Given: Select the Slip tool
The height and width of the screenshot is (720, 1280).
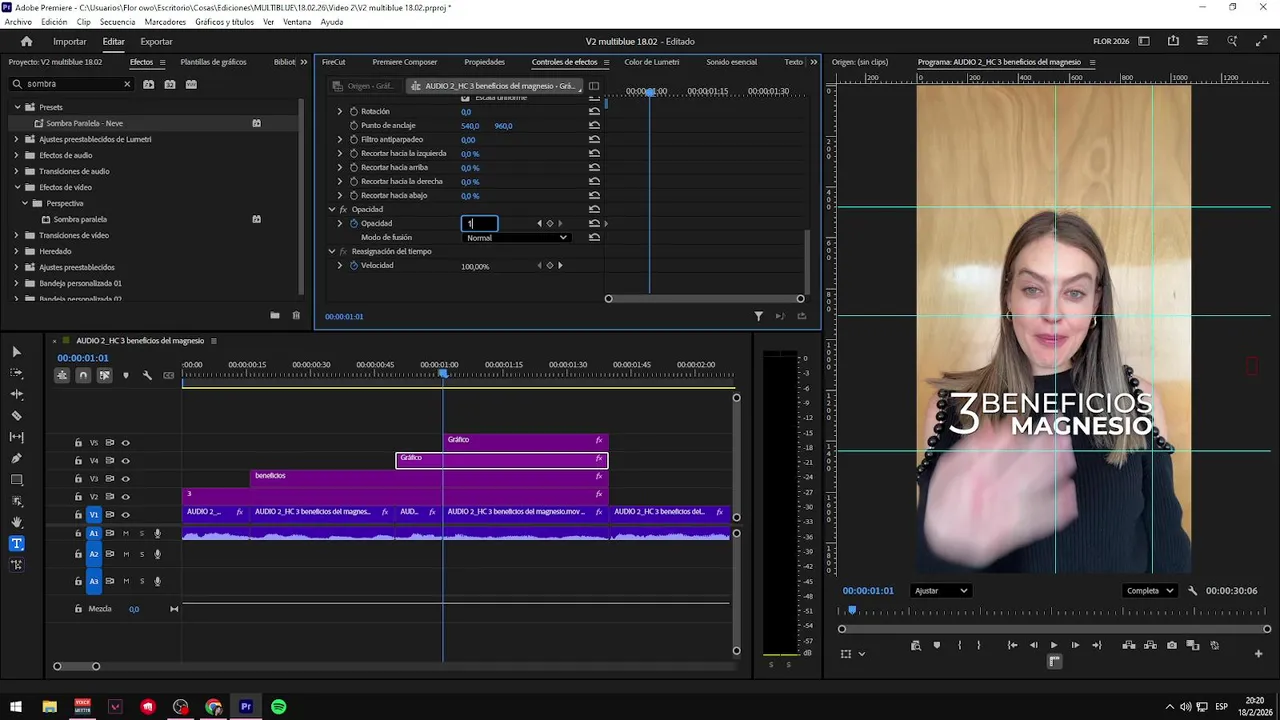Looking at the screenshot, I should tap(16, 437).
